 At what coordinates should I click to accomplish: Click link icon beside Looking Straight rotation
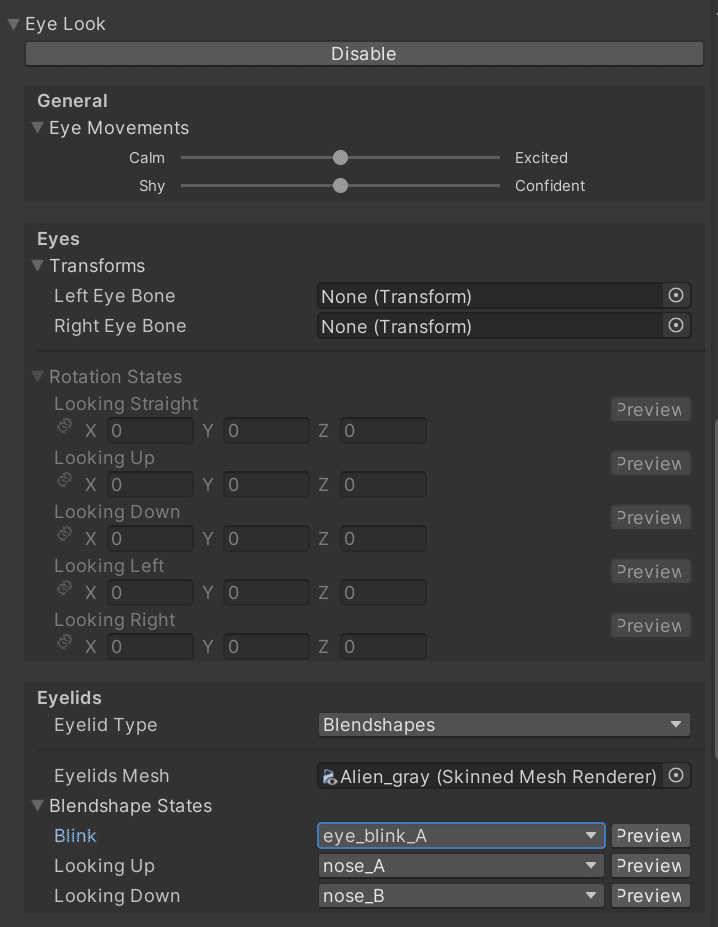(64, 426)
